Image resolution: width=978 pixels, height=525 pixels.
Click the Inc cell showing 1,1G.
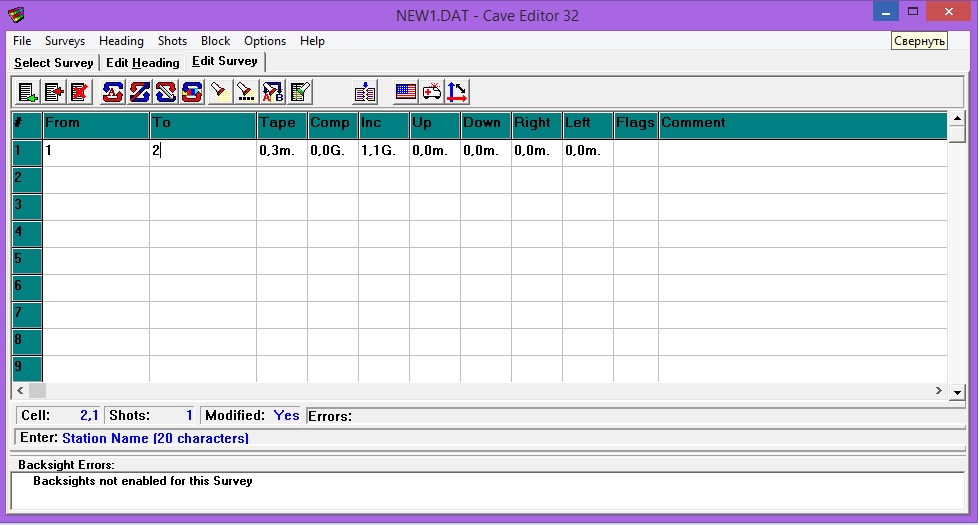(383, 151)
